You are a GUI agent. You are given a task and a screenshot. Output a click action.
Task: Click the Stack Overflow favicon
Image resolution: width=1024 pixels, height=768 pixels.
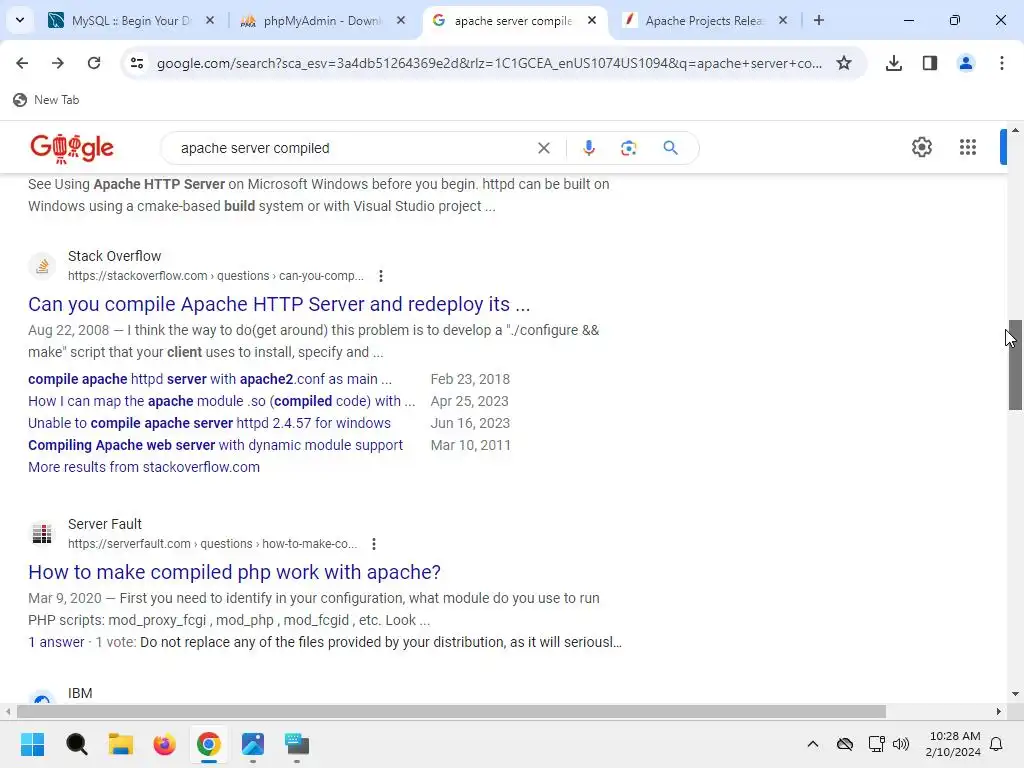coord(42,266)
